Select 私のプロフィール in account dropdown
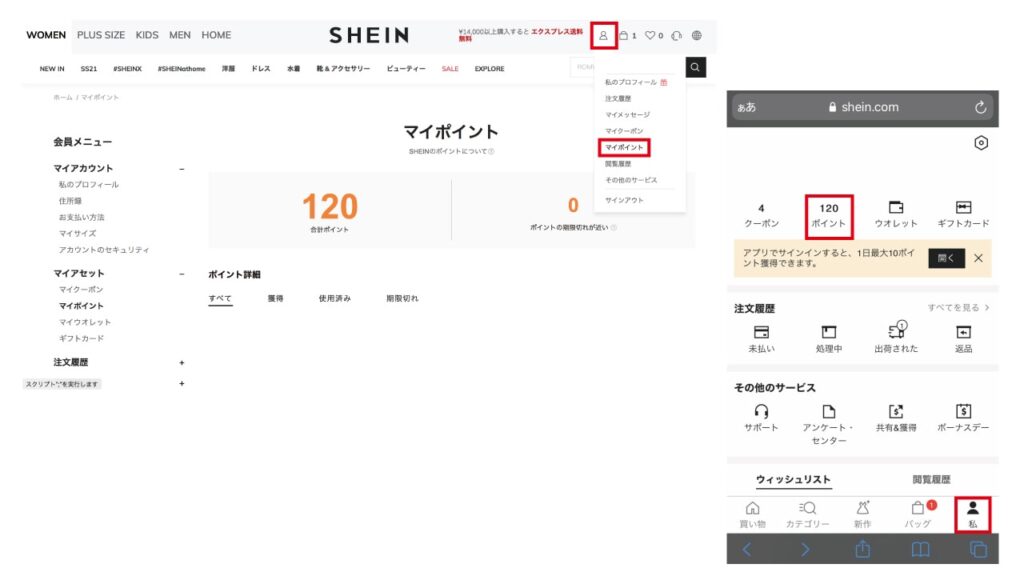 [x=630, y=82]
